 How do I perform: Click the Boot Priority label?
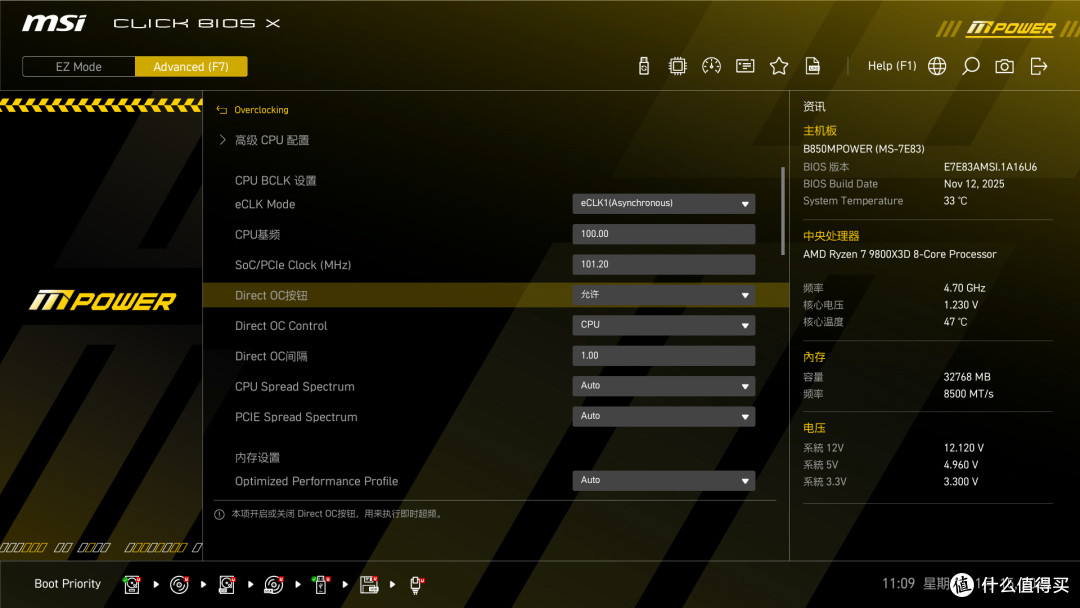point(68,584)
